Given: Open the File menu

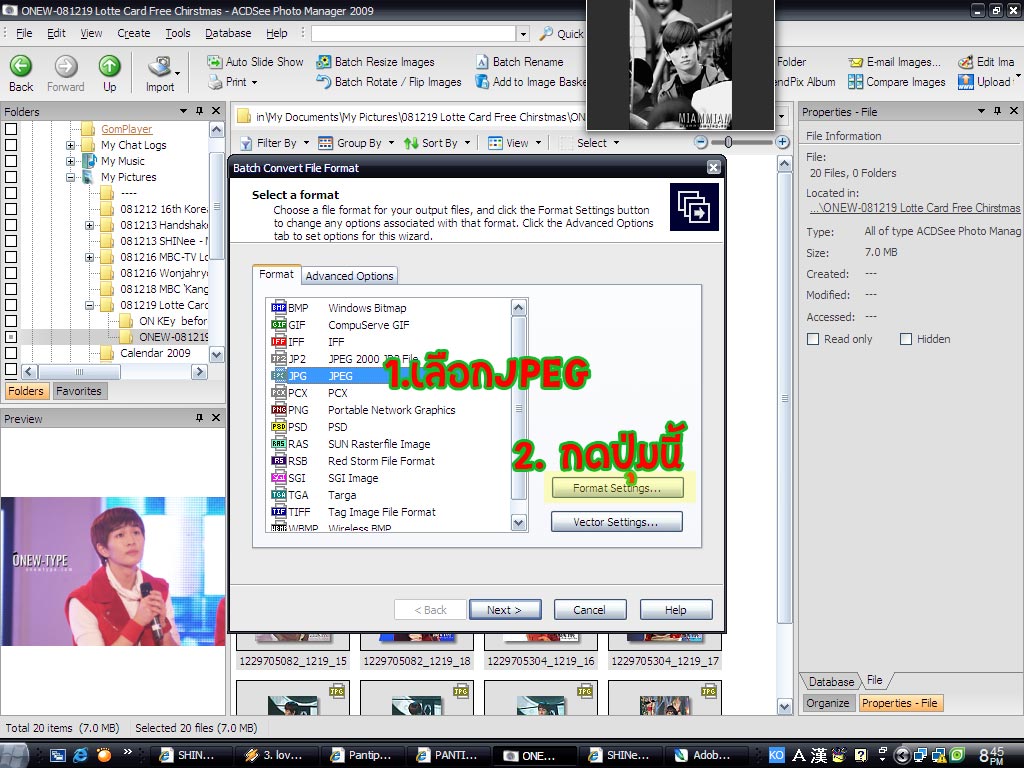Looking at the screenshot, I should click(x=24, y=33).
